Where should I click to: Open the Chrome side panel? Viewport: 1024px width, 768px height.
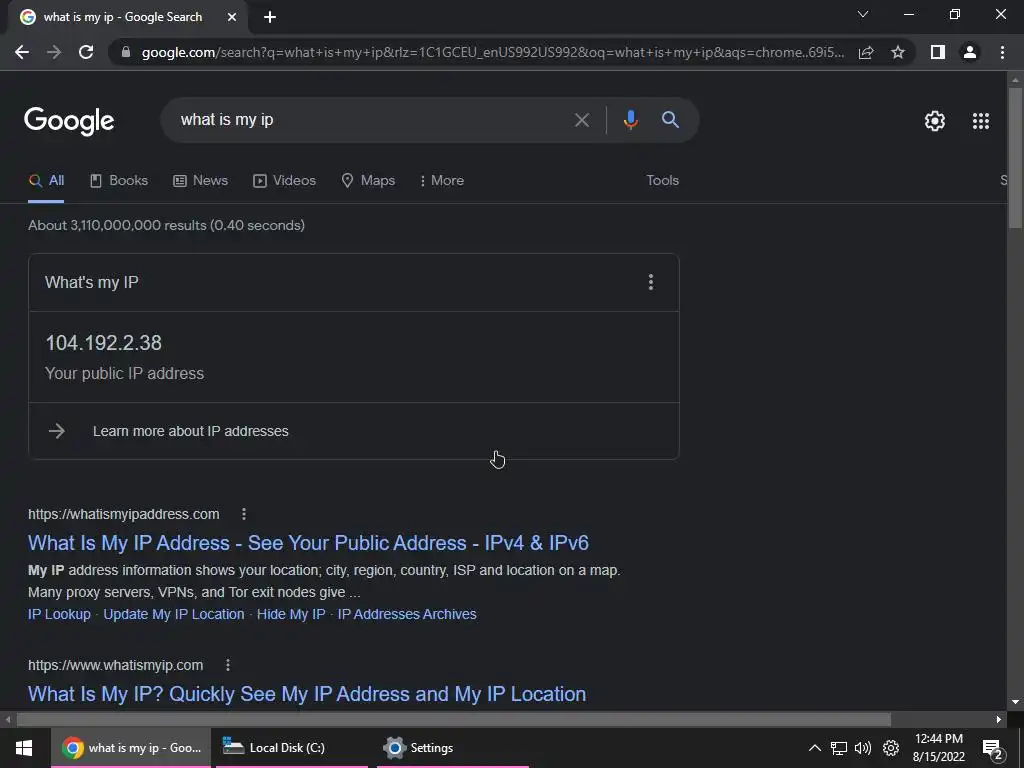(x=938, y=52)
